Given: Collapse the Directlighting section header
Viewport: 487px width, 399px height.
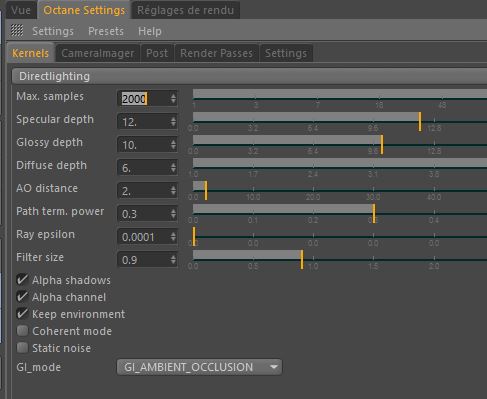Looking at the screenshot, I should coord(249,76).
